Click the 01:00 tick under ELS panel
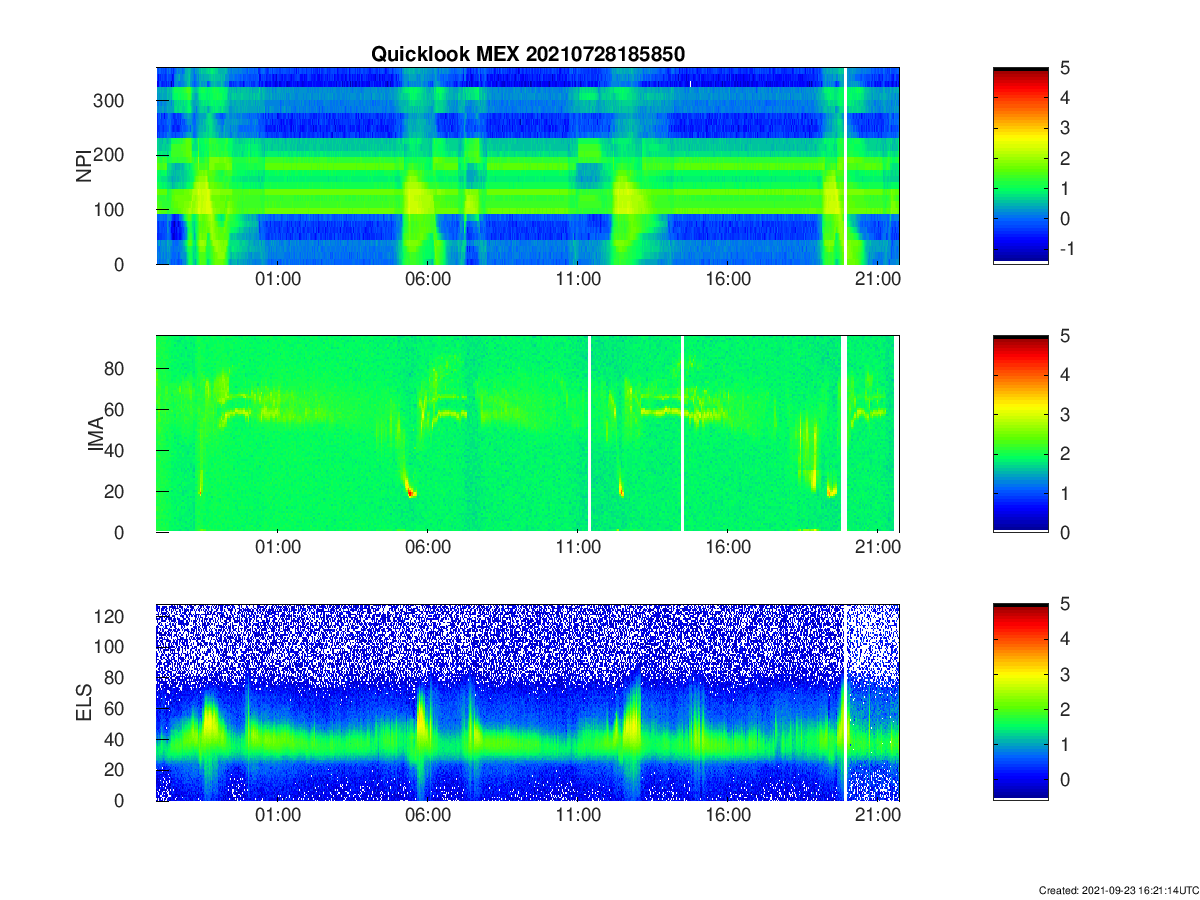 tap(278, 815)
